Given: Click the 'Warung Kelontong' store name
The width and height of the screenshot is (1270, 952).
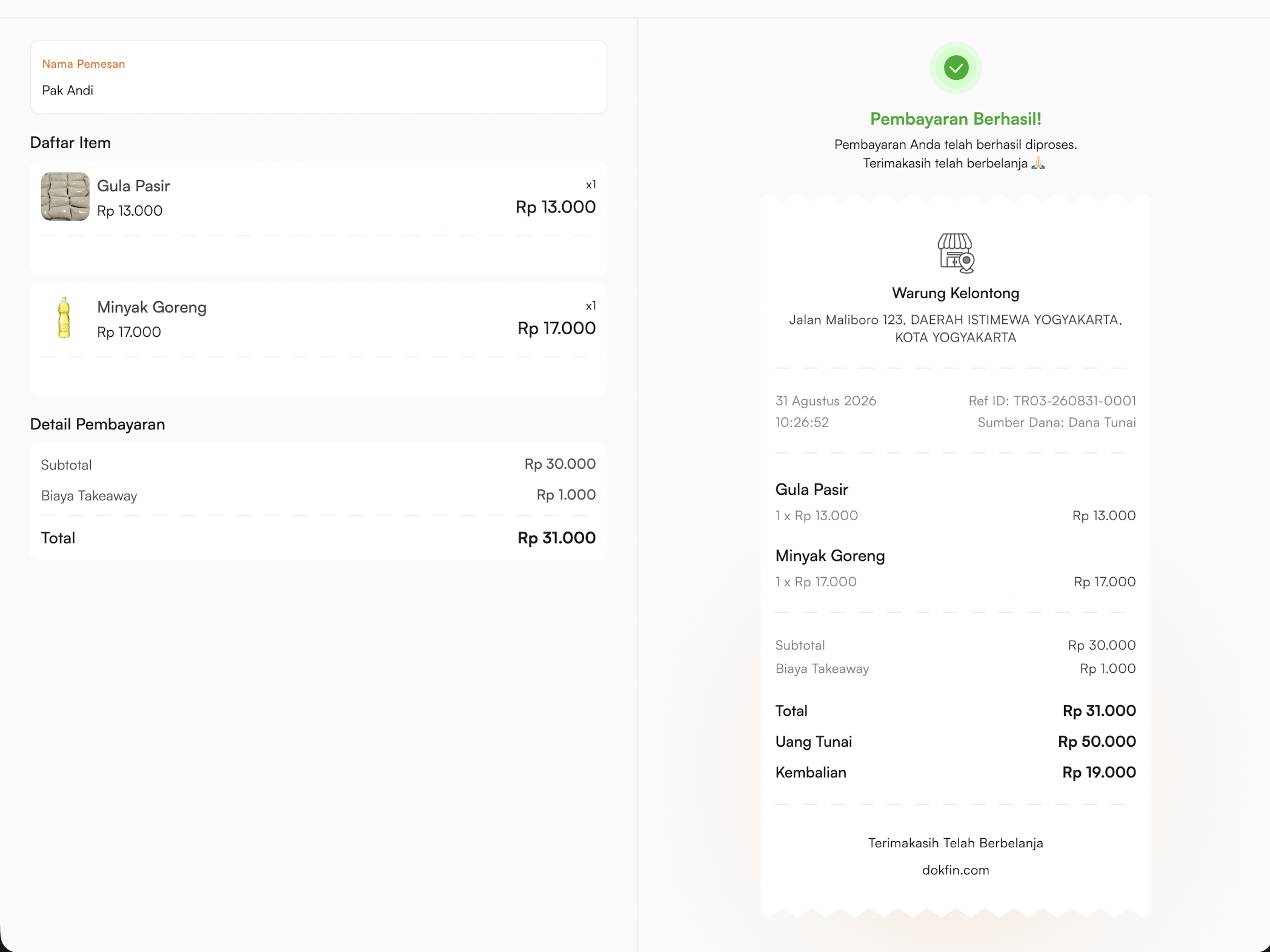Looking at the screenshot, I should 956,293.
